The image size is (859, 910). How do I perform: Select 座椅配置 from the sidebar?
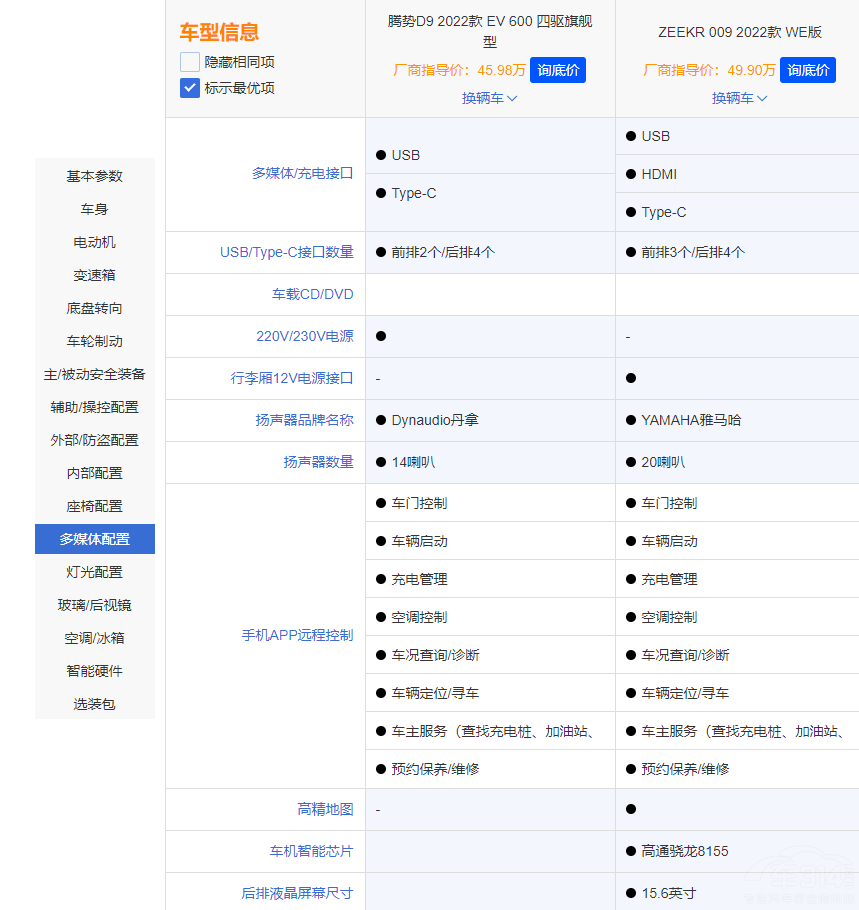(x=94, y=505)
